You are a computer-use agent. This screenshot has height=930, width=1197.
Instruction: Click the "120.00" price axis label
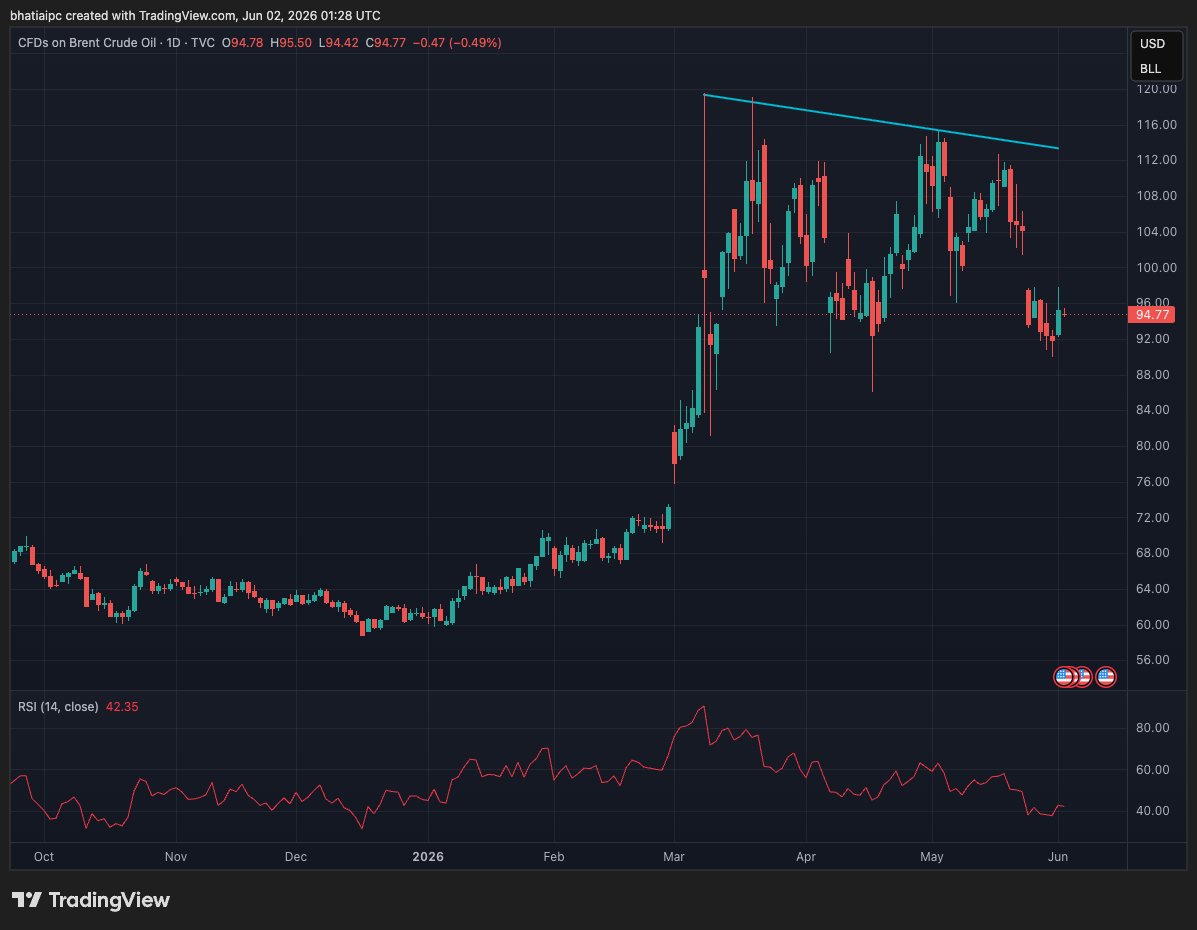coord(1156,89)
